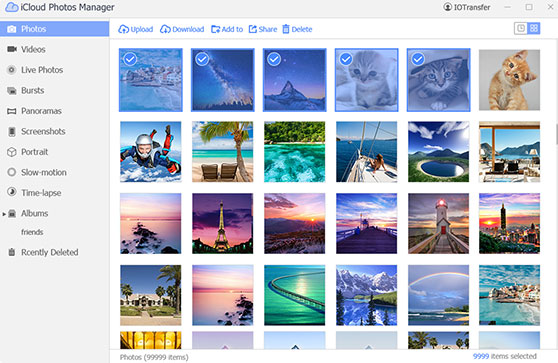558x363 pixels.
Task: Select the orange kitten photo thumbnail
Action: point(509,80)
